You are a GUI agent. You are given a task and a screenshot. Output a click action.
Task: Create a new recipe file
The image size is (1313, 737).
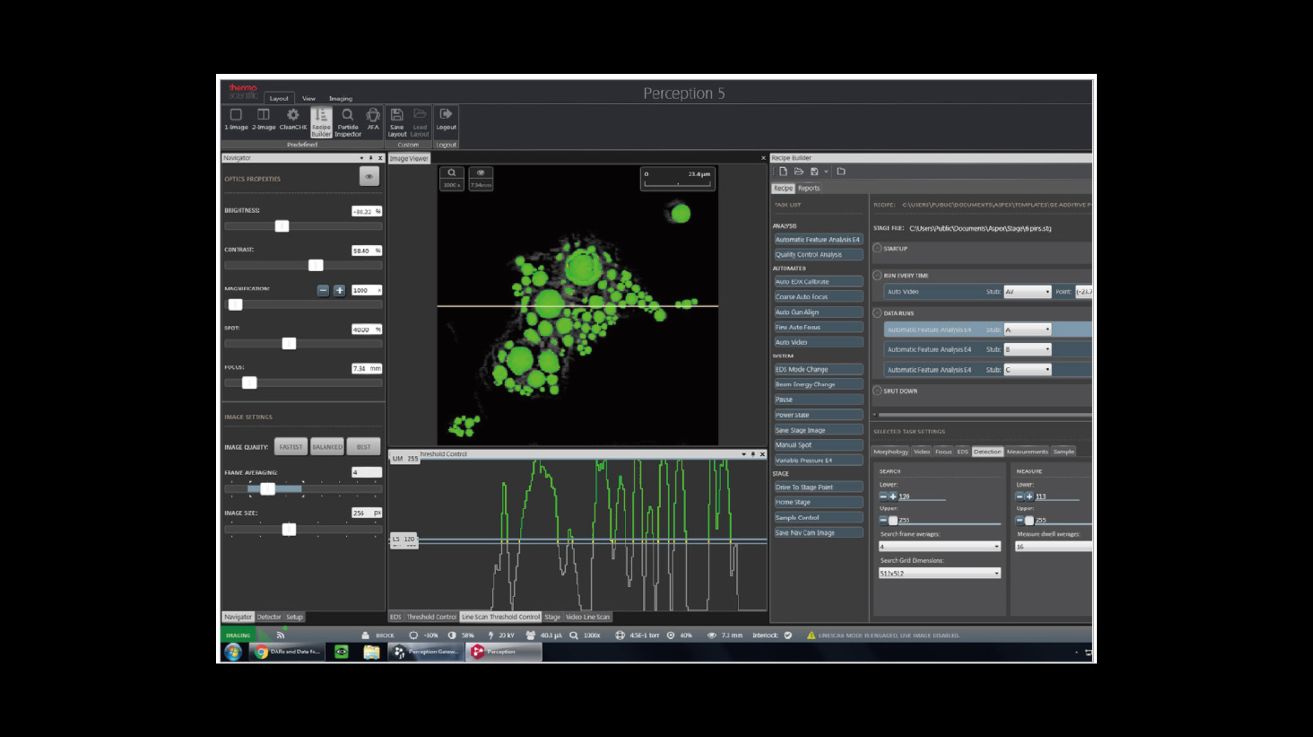(x=784, y=172)
